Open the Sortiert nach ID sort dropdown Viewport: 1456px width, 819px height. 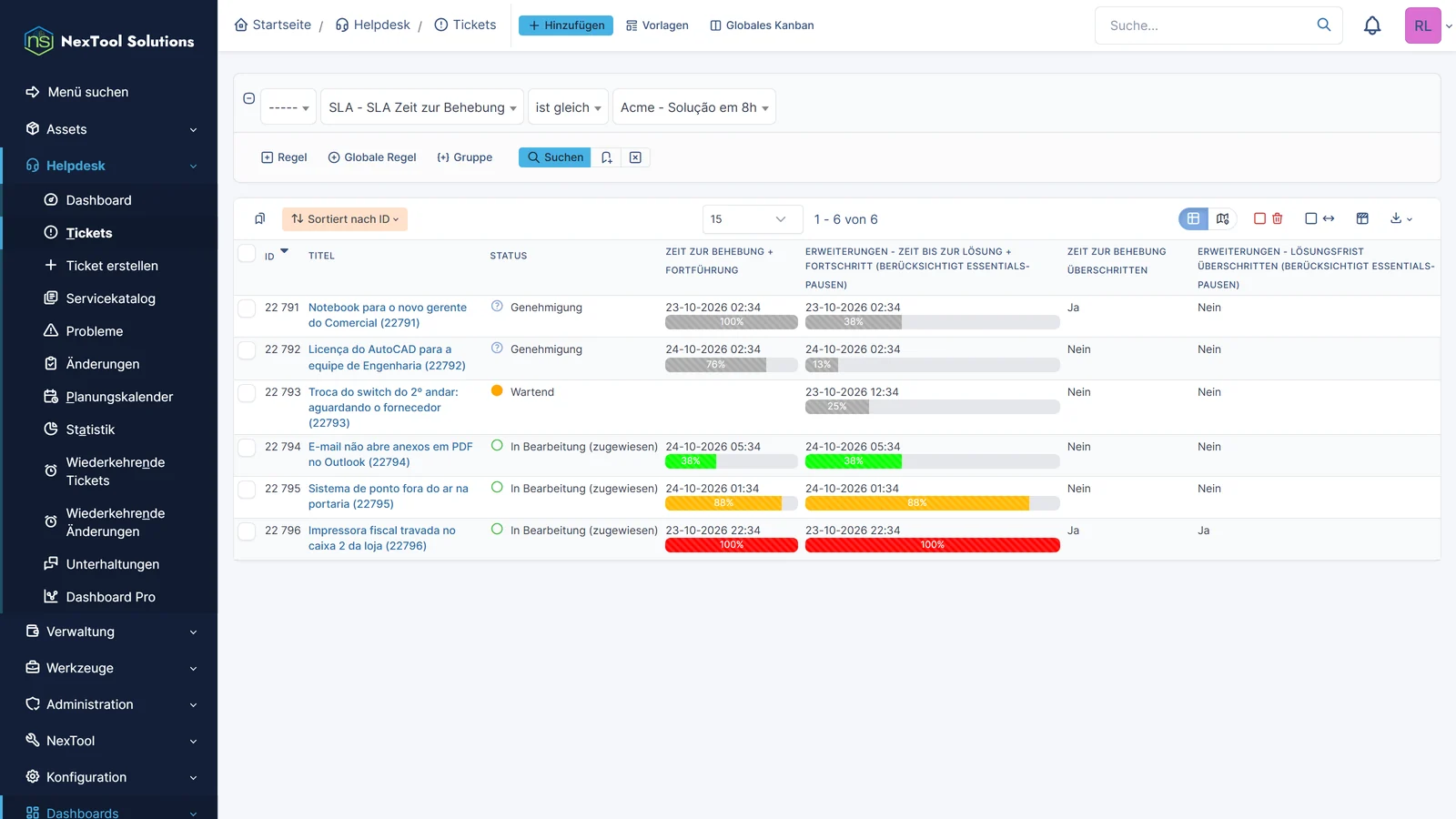[345, 219]
